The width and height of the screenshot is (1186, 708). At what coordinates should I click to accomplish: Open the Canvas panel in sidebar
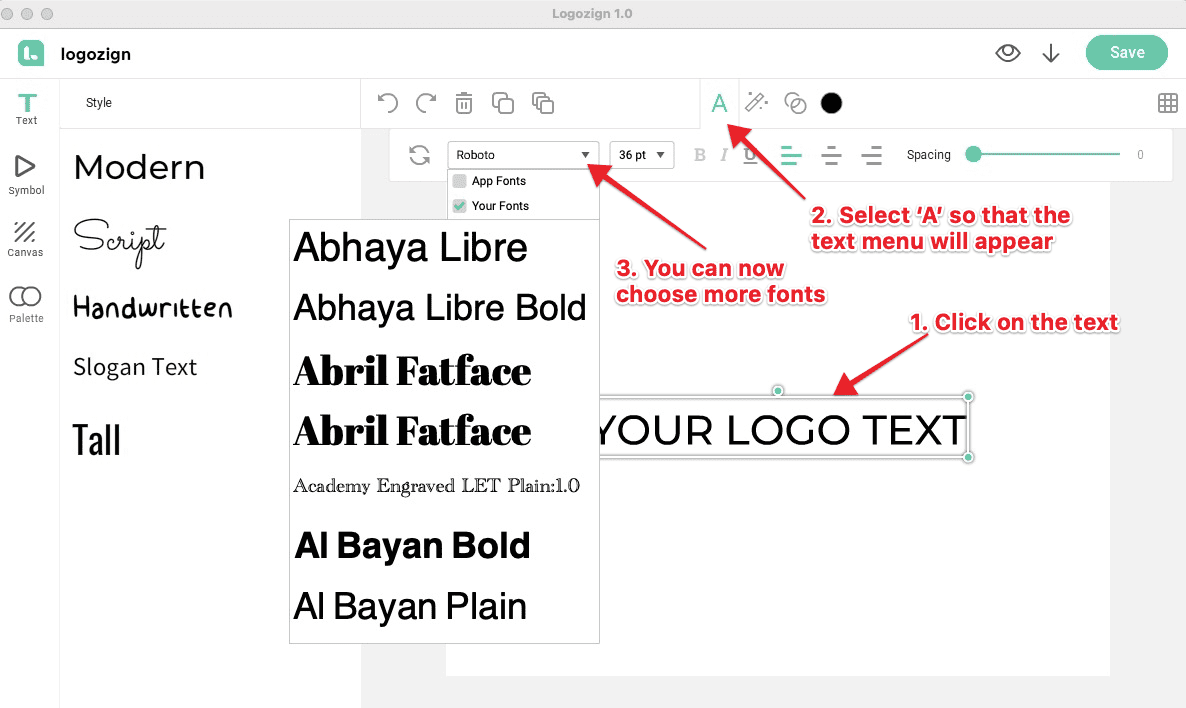tap(26, 239)
